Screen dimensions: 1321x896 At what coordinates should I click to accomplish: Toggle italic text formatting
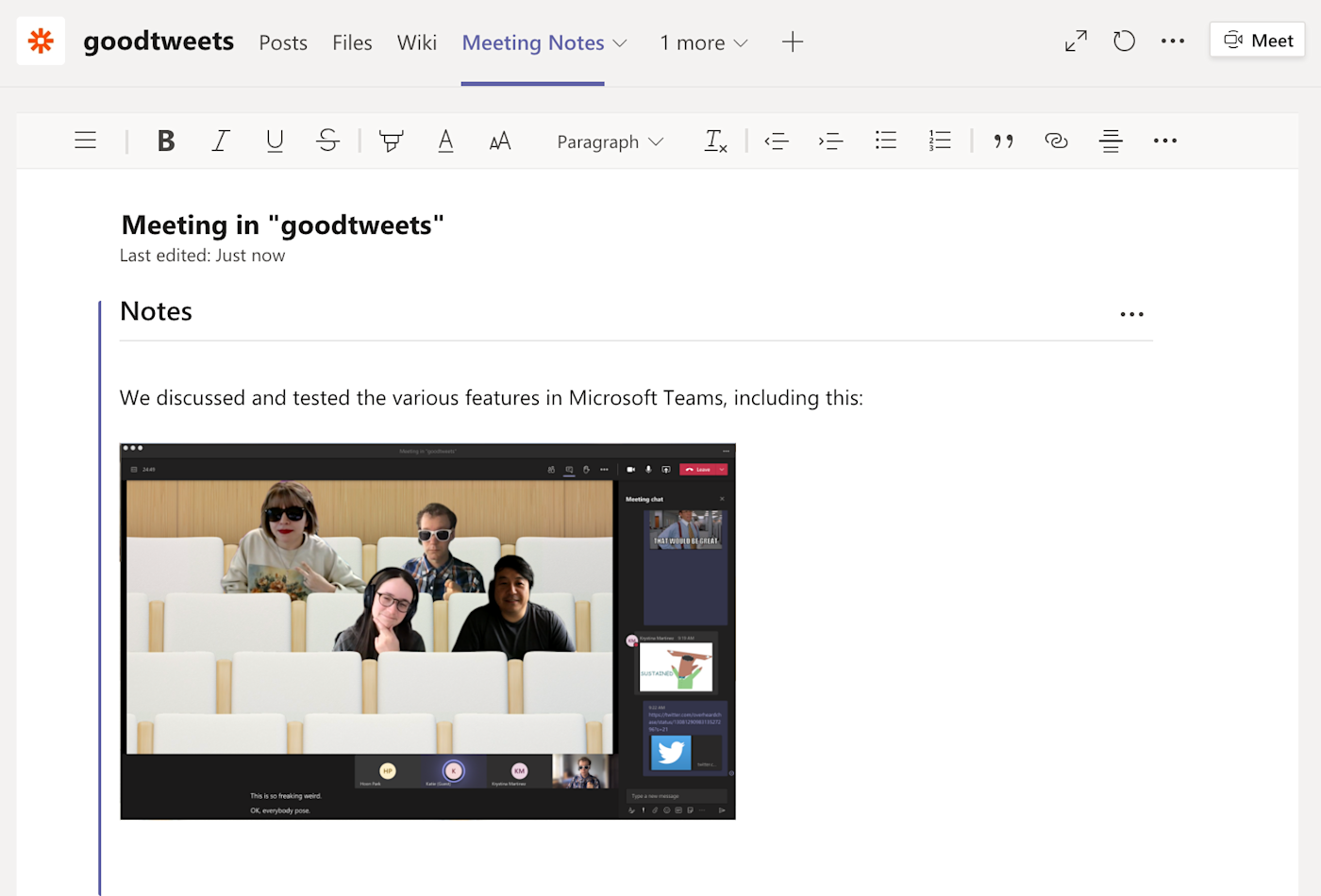(x=220, y=141)
